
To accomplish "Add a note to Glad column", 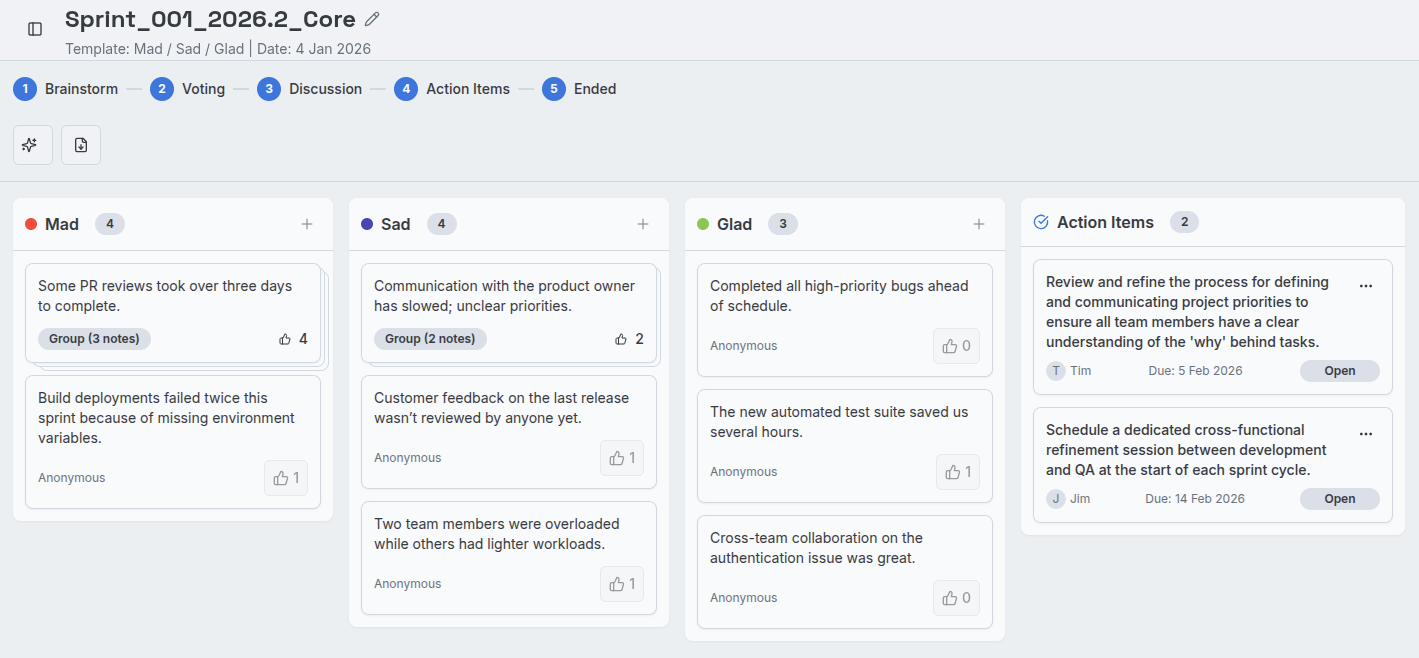I will pyautogui.click(x=979, y=224).
